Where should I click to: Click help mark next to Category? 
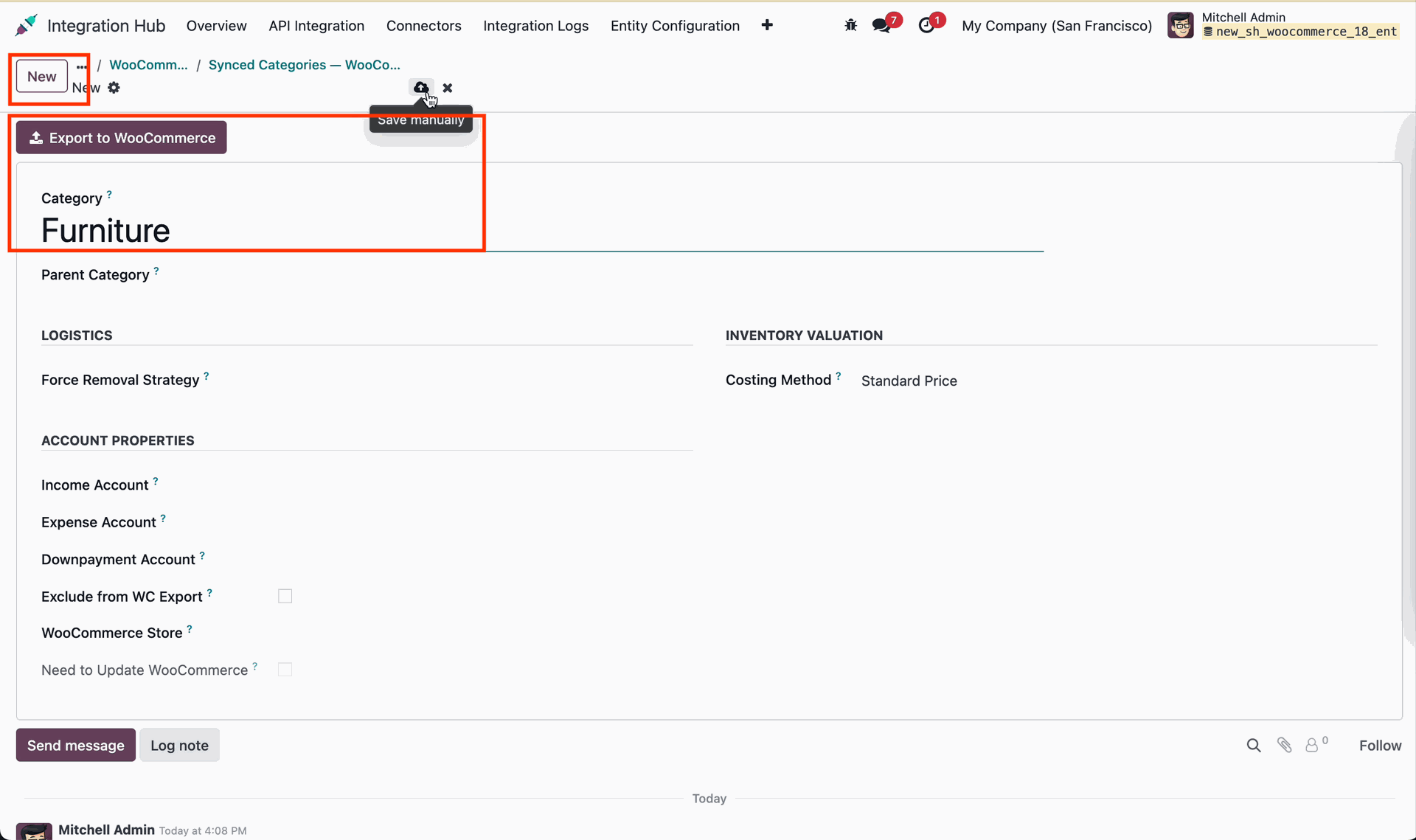coord(109,195)
